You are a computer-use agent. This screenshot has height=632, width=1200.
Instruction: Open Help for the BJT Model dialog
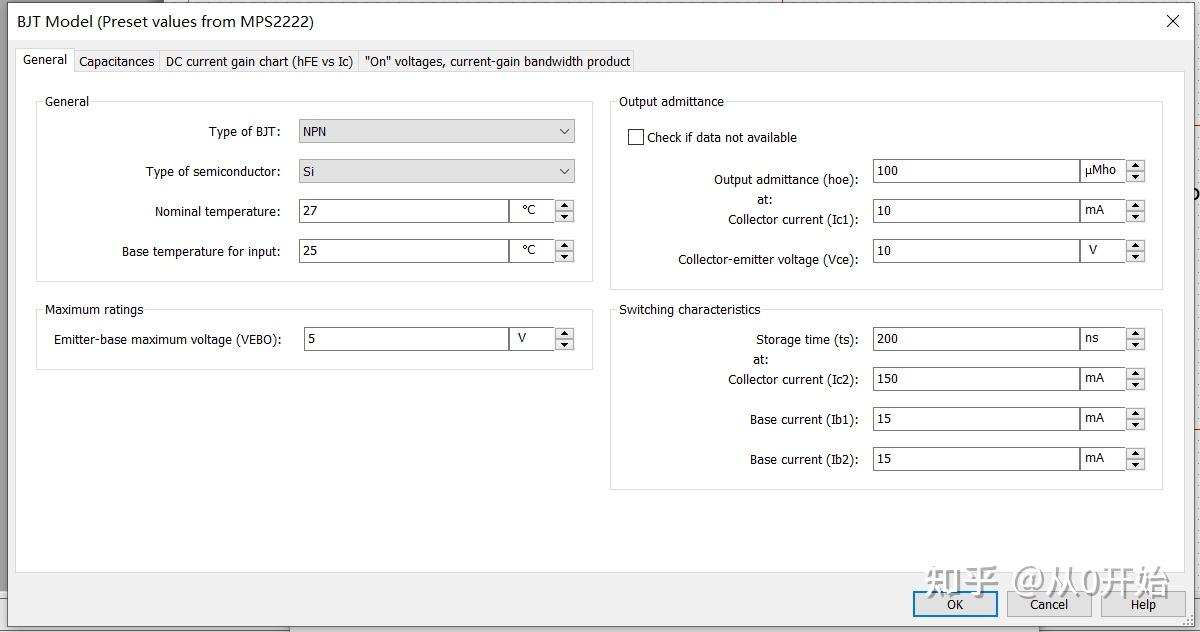click(x=1143, y=604)
